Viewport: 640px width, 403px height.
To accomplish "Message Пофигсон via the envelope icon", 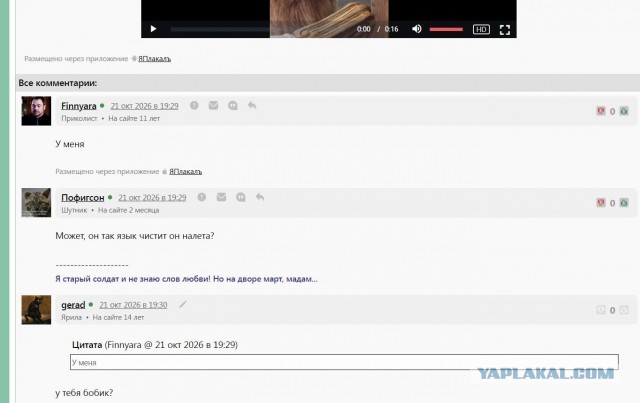I will pyautogui.click(x=221, y=197).
